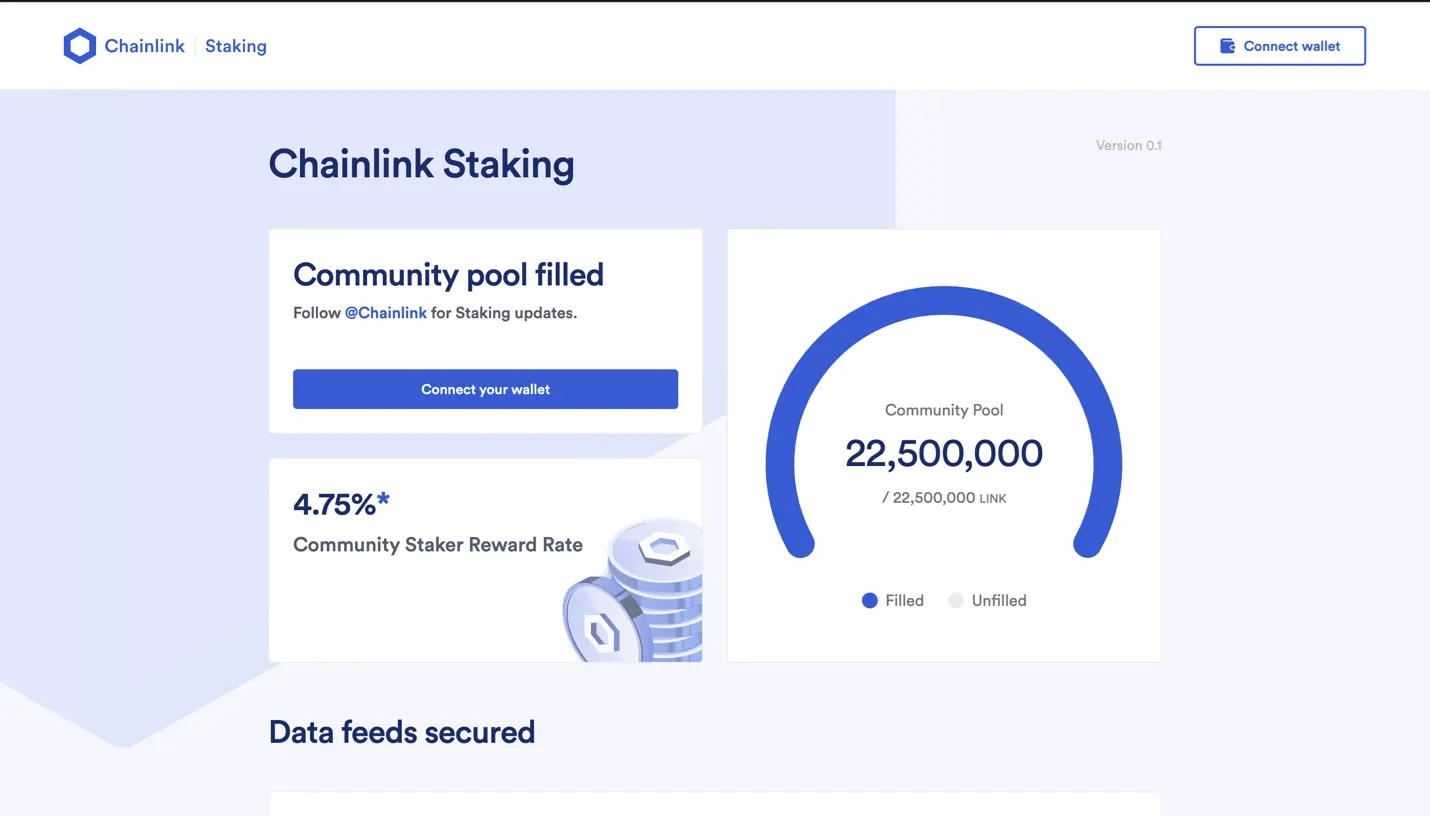
Task: Click the Chainlink hexagon logo icon
Action: 80,46
